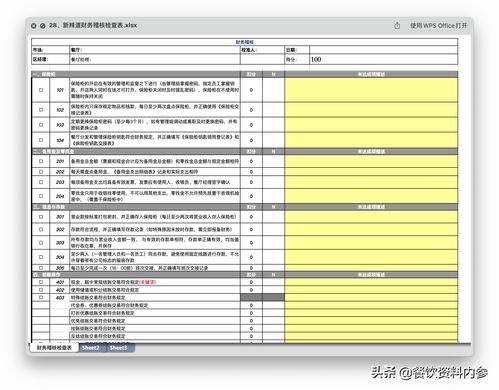Select the 未达成项描述 header in section one
Image resolution: width=499 pixels, height=390 pixels.
tap(371, 74)
